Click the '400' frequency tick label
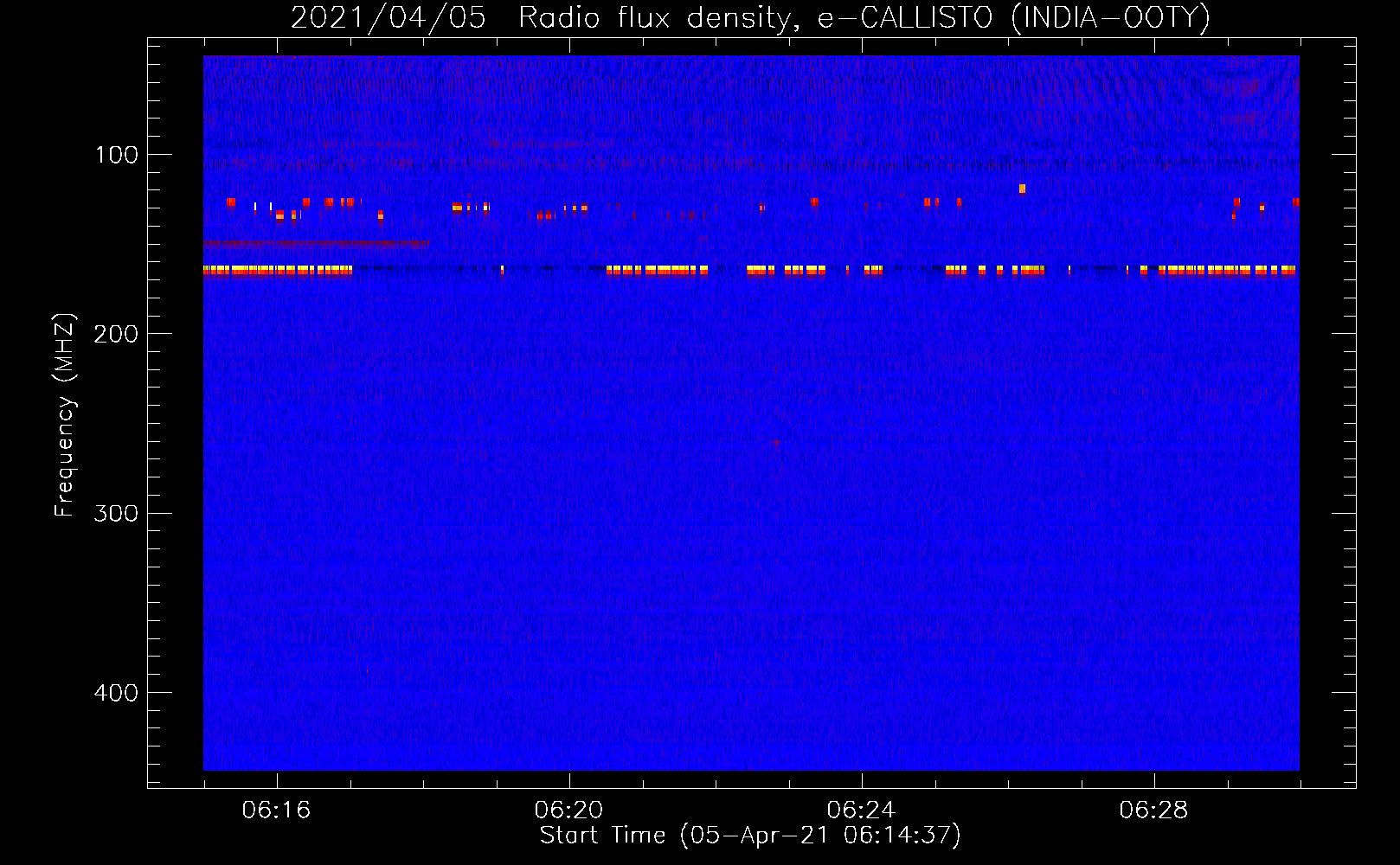Image resolution: width=1400 pixels, height=865 pixels. (117, 693)
